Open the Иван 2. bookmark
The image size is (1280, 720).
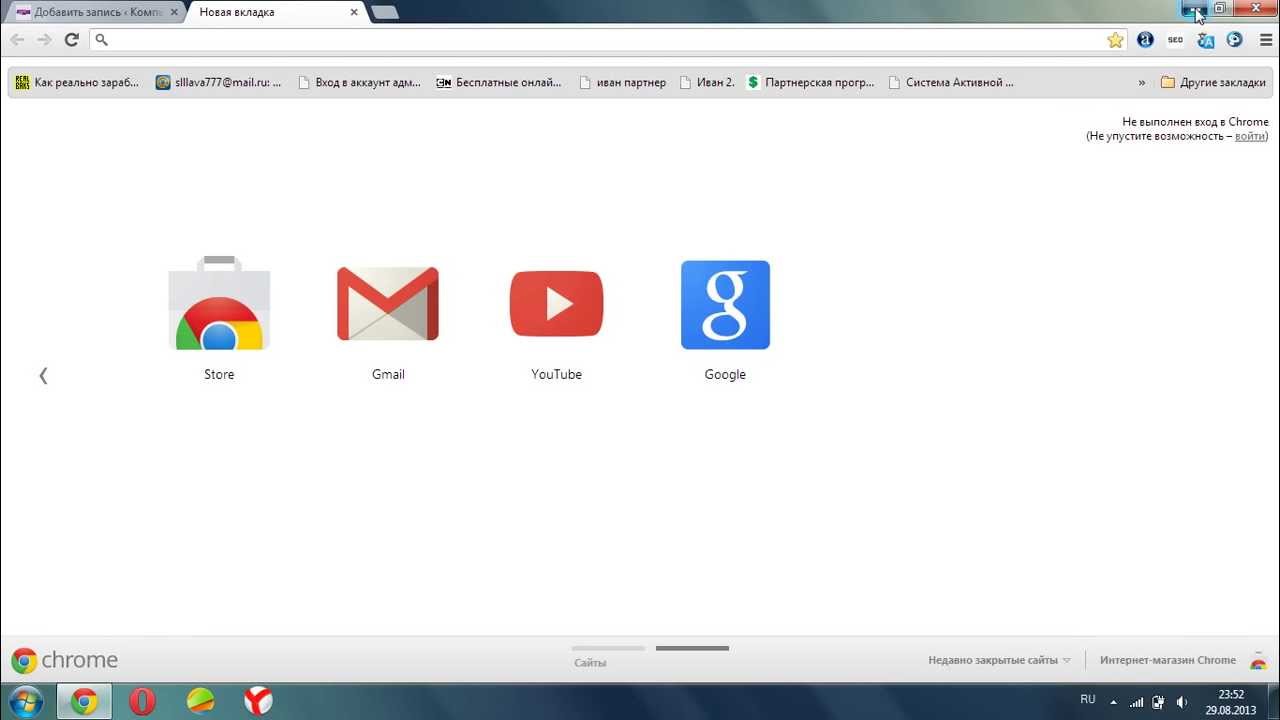click(706, 83)
